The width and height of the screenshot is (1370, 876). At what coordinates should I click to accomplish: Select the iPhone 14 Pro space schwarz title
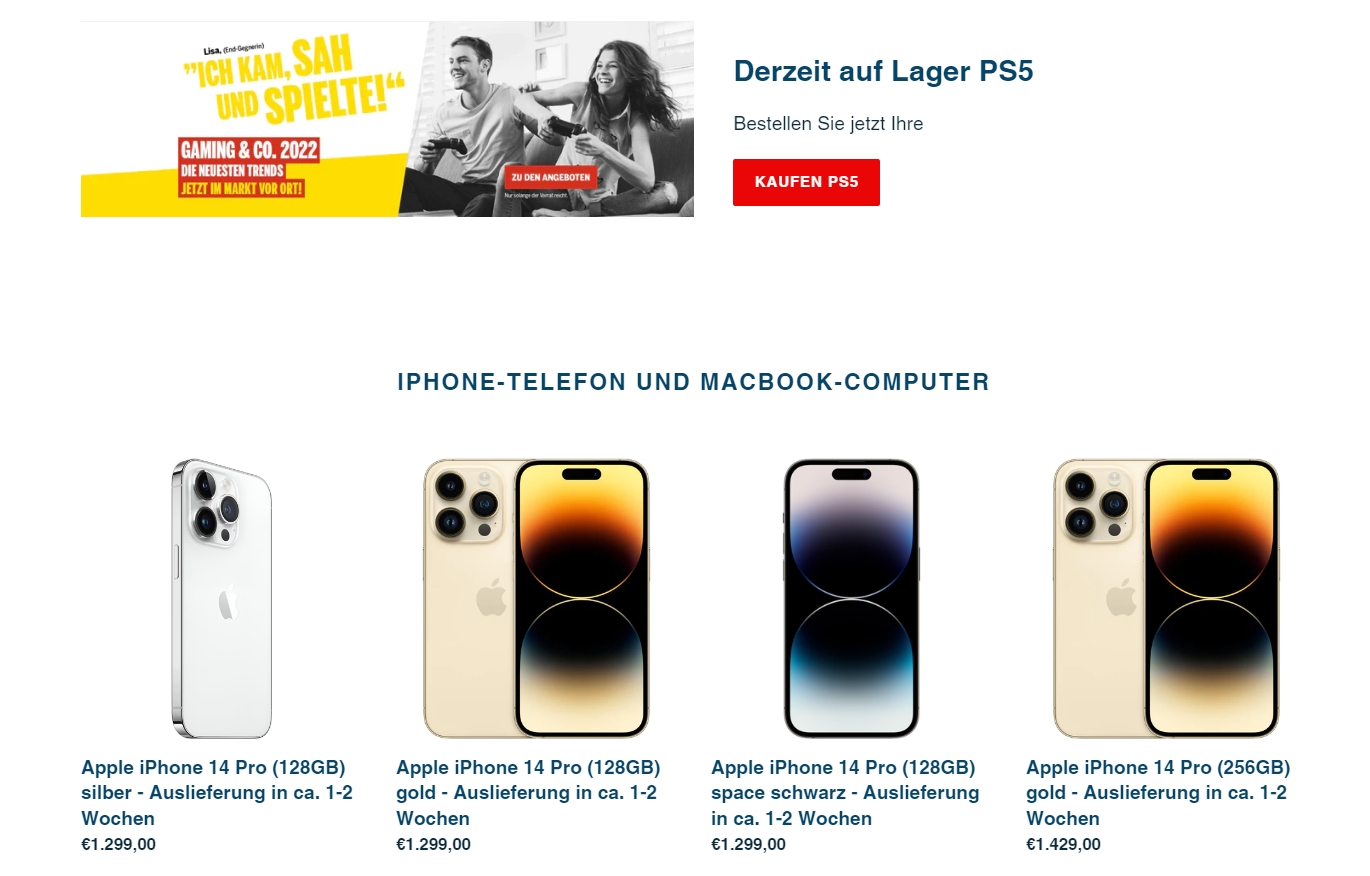(845, 793)
